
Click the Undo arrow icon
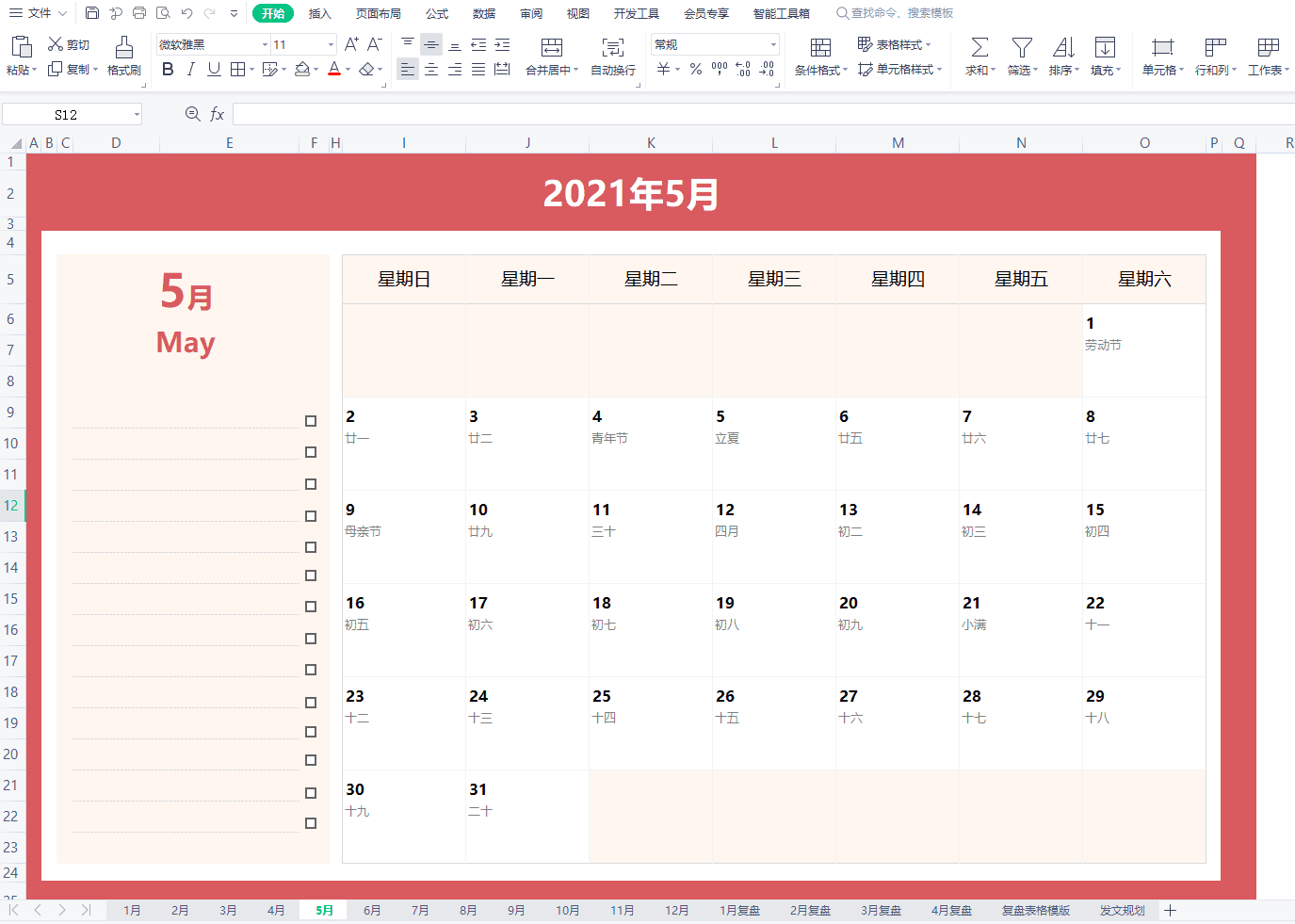(x=186, y=13)
